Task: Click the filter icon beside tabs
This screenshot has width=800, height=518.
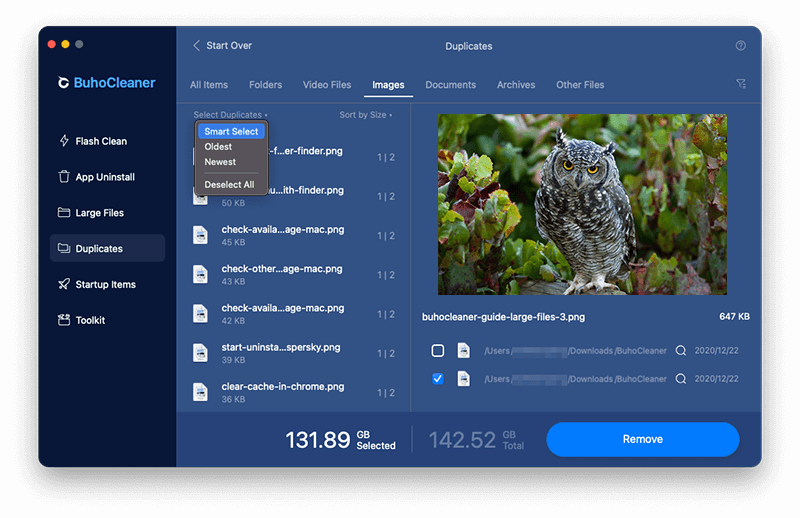Action: coord(741,84)
